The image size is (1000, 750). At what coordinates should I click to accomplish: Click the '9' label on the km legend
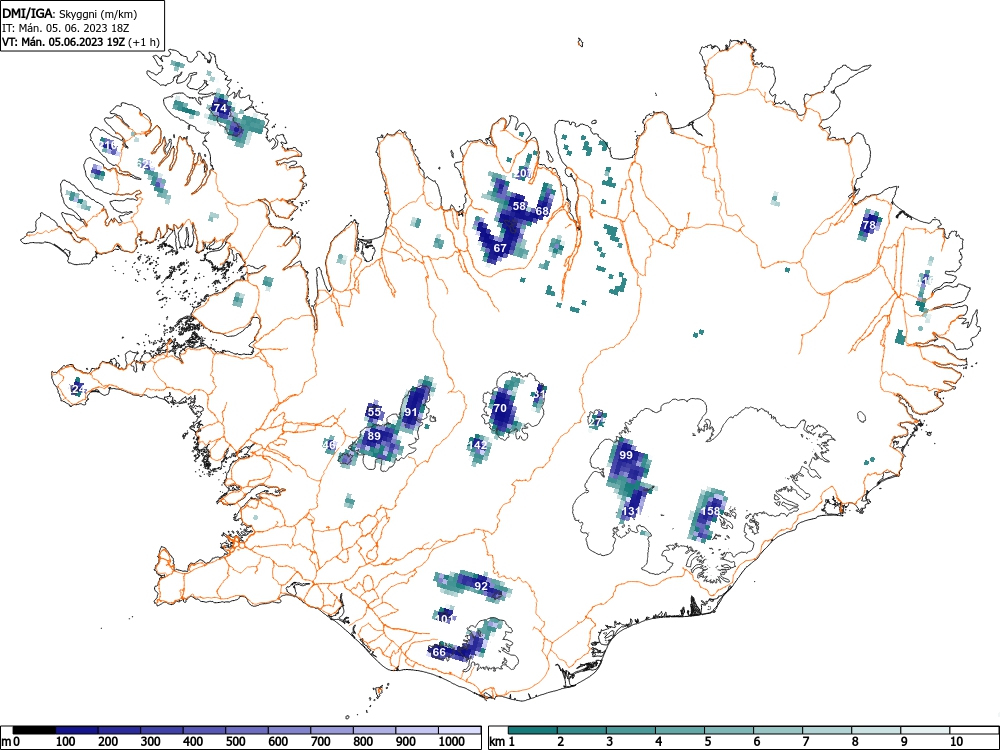[x=903, y=742]
